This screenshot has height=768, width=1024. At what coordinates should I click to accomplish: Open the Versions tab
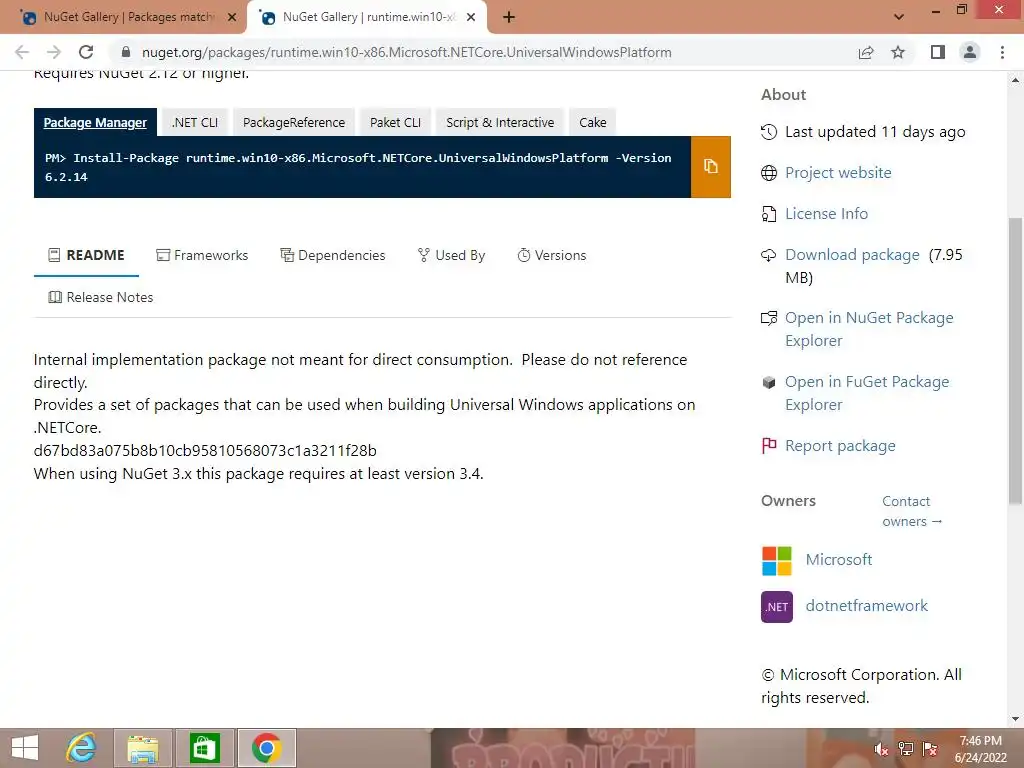point(552,255)
